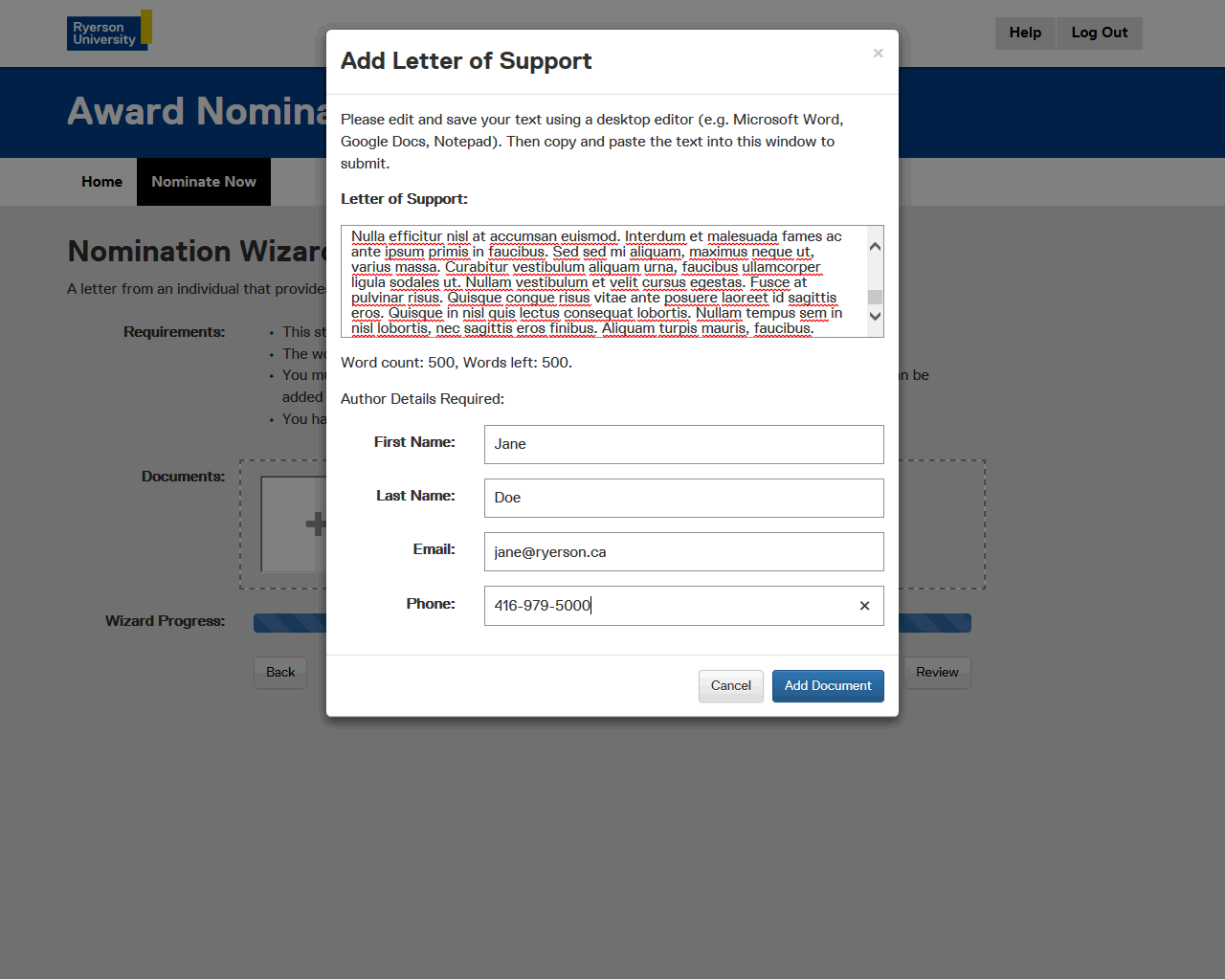The height and width of the screenshot is (980, 1225).
Task: Click Log Out in the header
Action: tap(1099, 33)
